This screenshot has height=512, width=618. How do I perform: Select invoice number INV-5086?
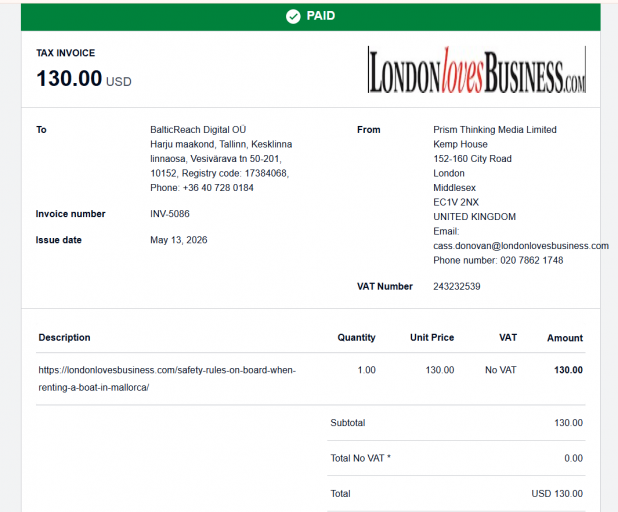point(170,214)
